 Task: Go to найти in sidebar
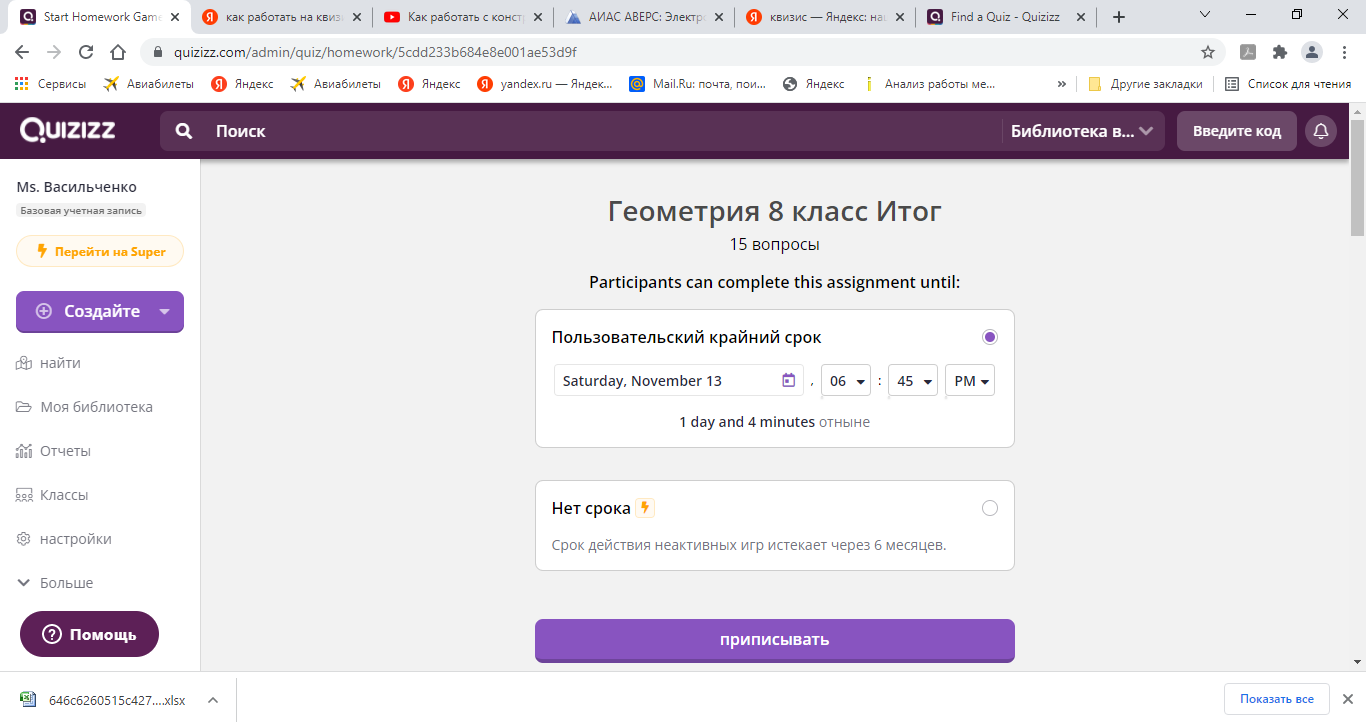coord(49,363)
